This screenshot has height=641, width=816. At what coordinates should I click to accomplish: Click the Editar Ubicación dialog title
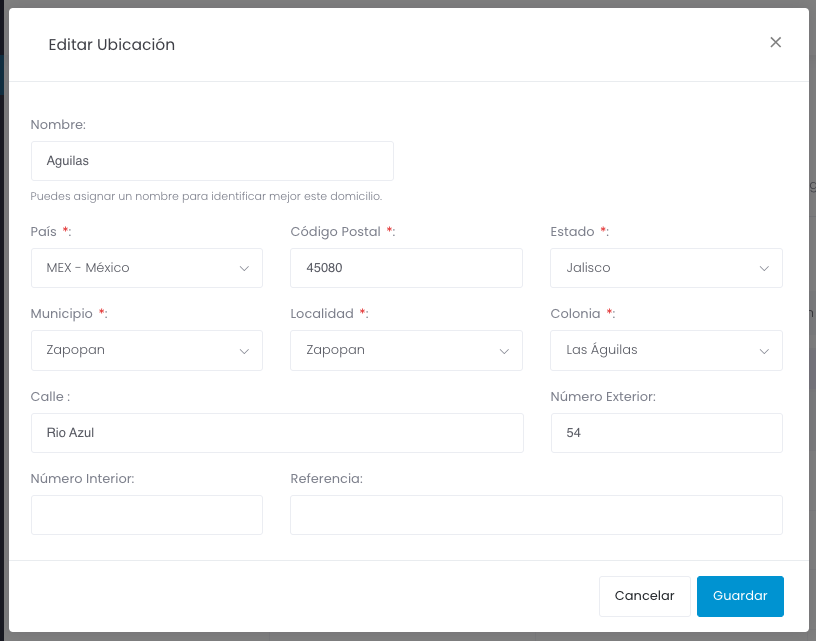click(x=111, y=45)
